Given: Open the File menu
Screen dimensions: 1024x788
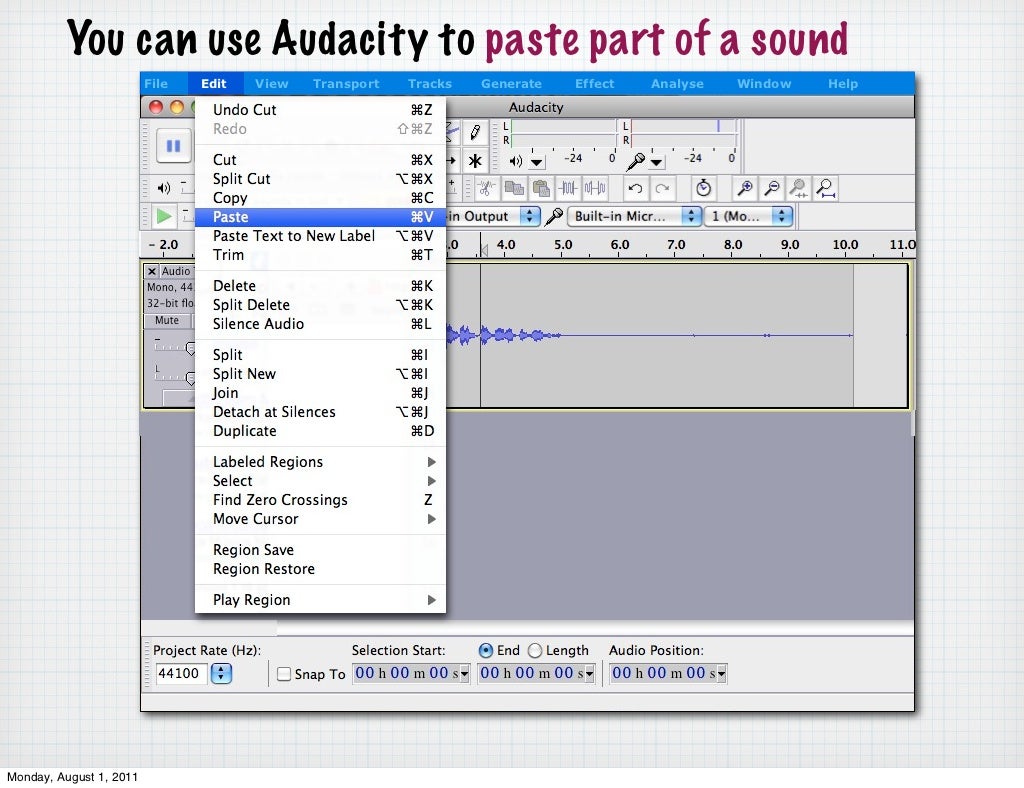Looking at the screenshot, I should point(156,84).
